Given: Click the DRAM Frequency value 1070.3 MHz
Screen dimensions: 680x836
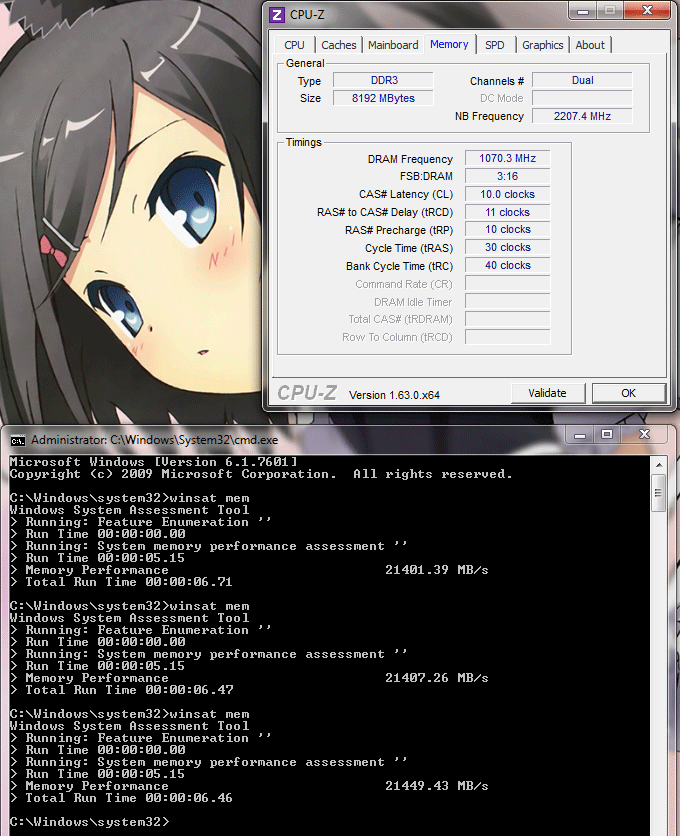Looking at the screenshot, I should [x=507, y=158].
